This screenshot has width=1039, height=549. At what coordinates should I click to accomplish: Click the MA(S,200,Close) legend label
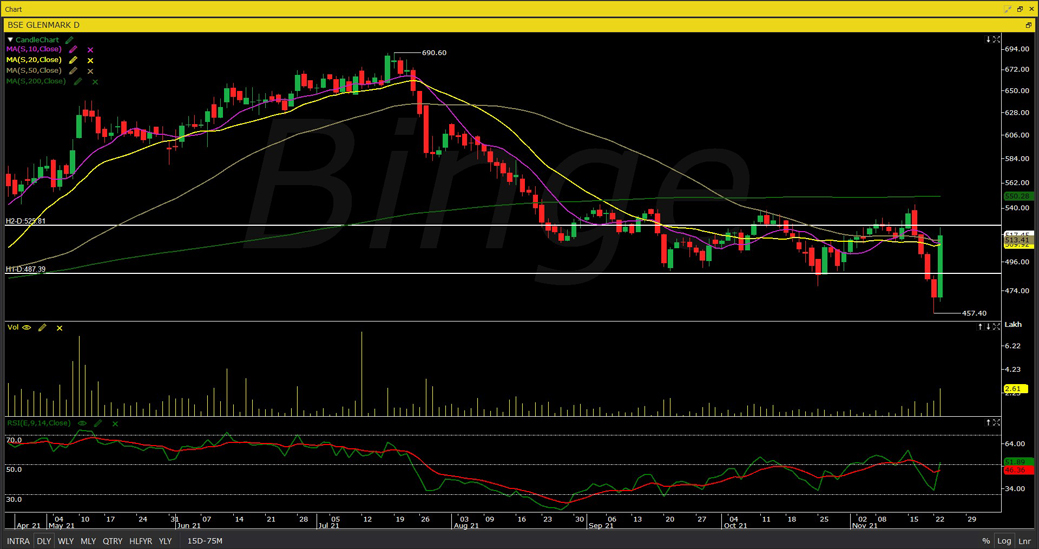coord(36,81)
